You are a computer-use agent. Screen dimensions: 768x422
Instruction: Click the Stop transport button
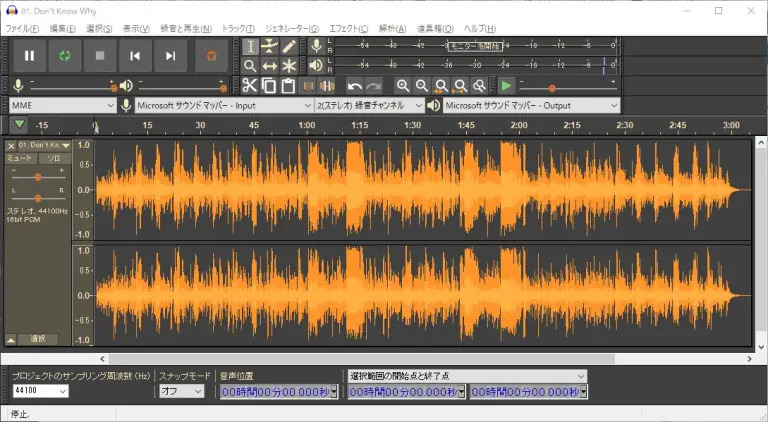point(100,56)
